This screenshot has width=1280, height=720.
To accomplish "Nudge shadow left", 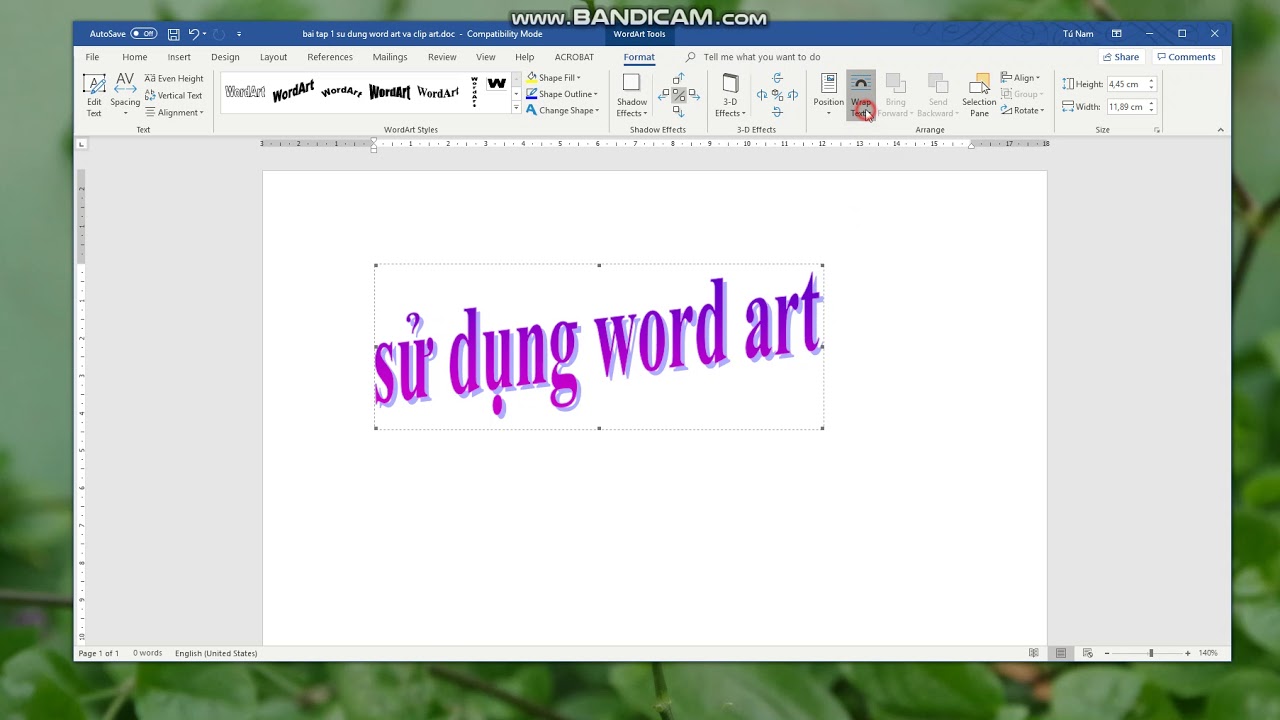I will click(x=664, y=95).
